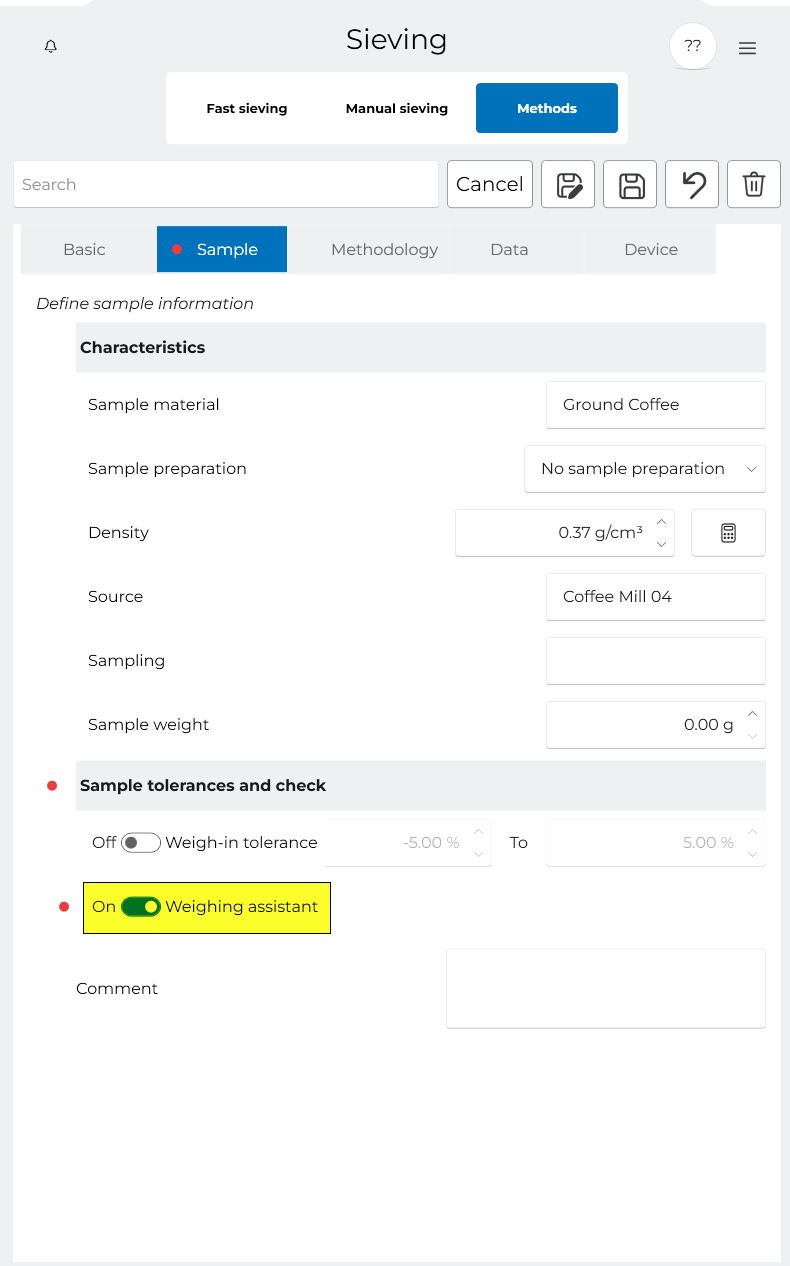Edit the Sample material field
This screenshot has height=1266, width=790.
pos(656,405)
